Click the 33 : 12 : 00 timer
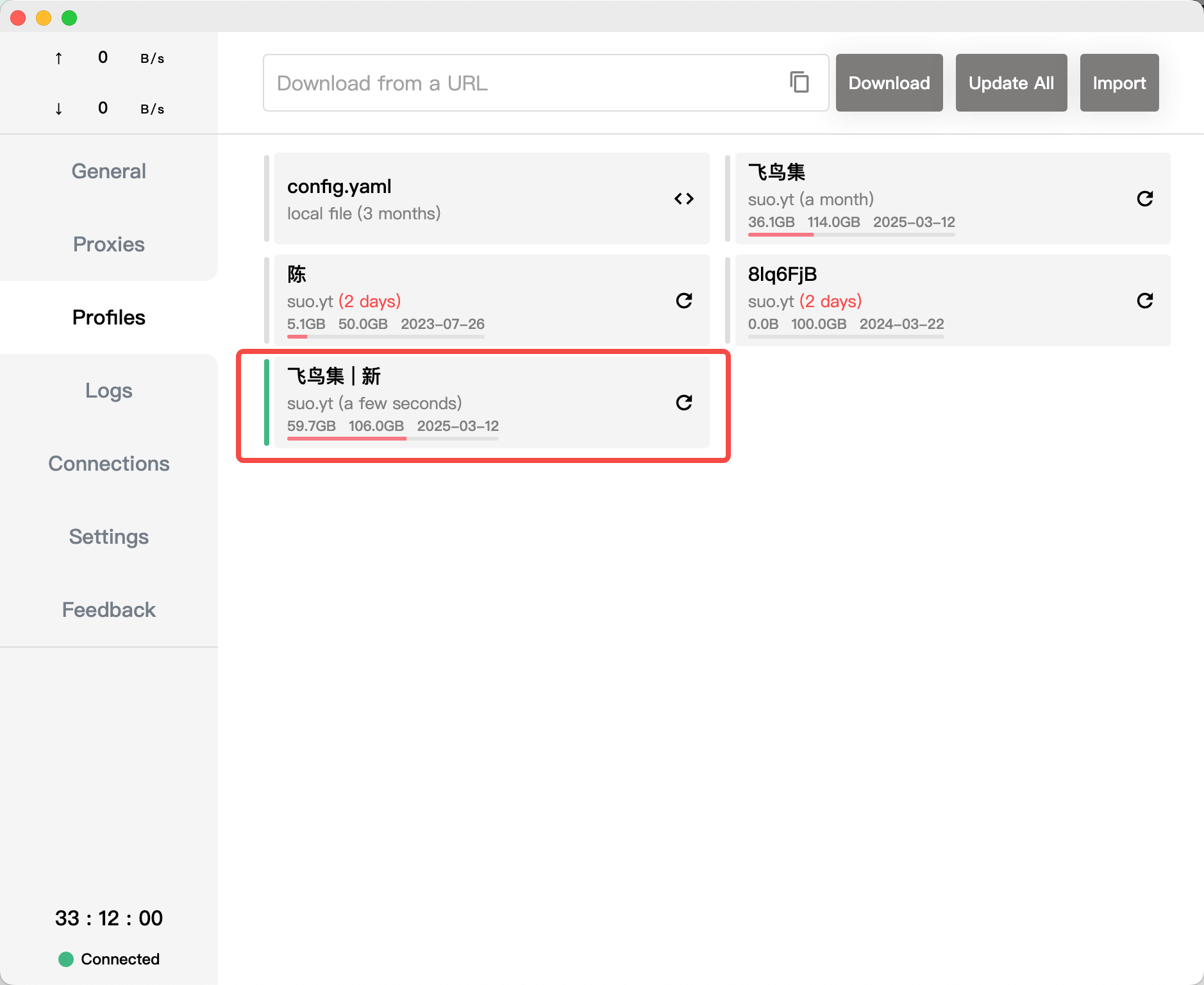 pyautogui.click(x=109, y=918)
